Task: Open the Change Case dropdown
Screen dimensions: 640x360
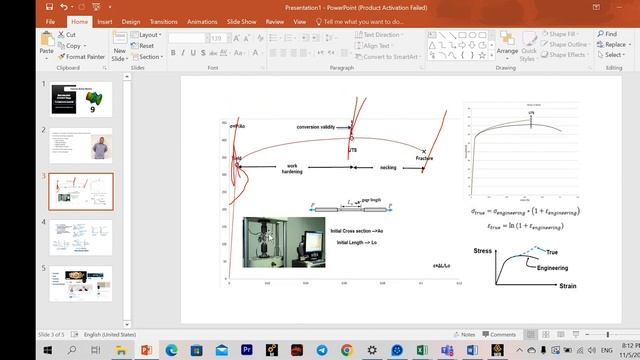Action: pos(239,53)
